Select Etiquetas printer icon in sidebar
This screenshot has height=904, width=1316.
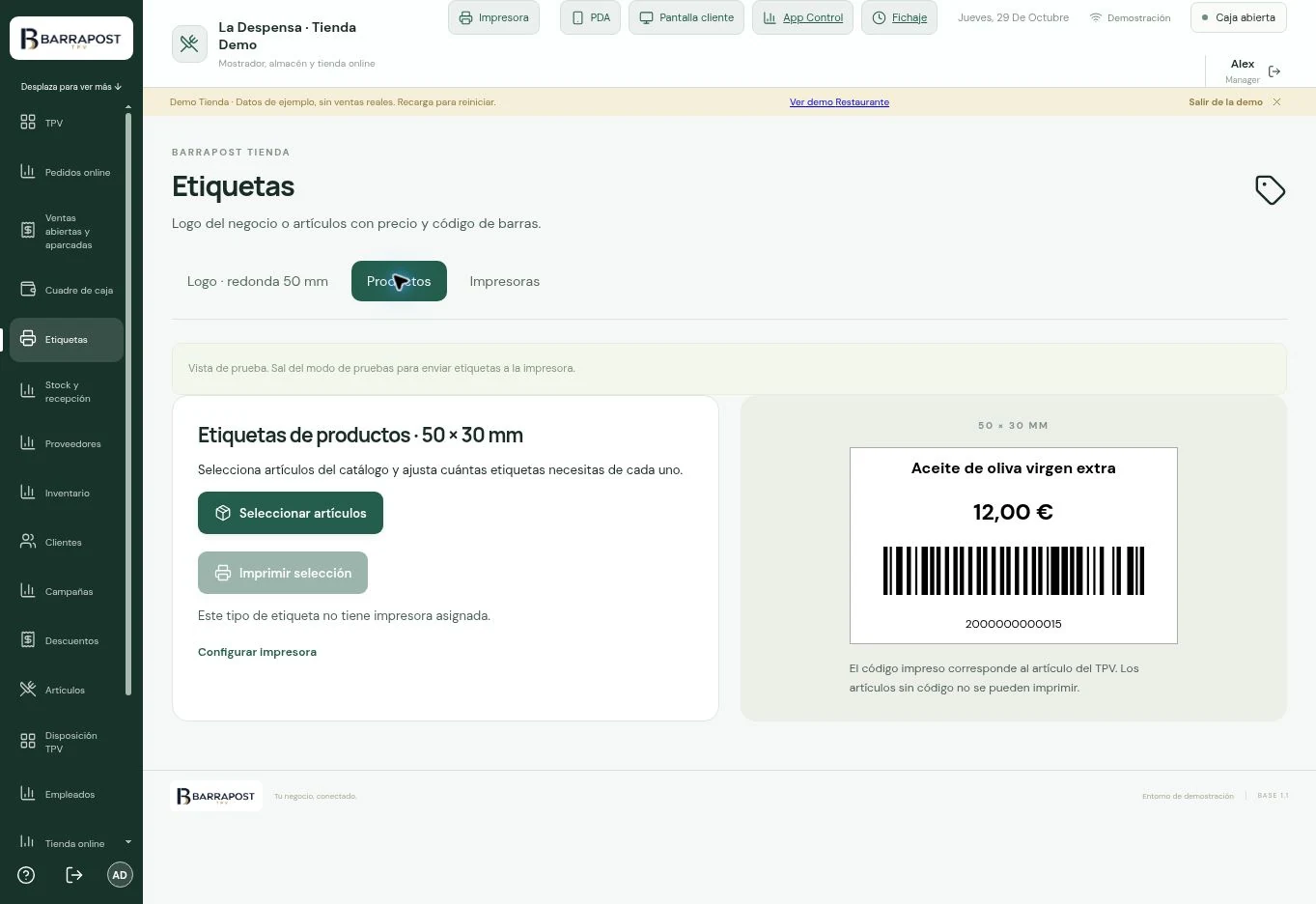tap(28, 339)
